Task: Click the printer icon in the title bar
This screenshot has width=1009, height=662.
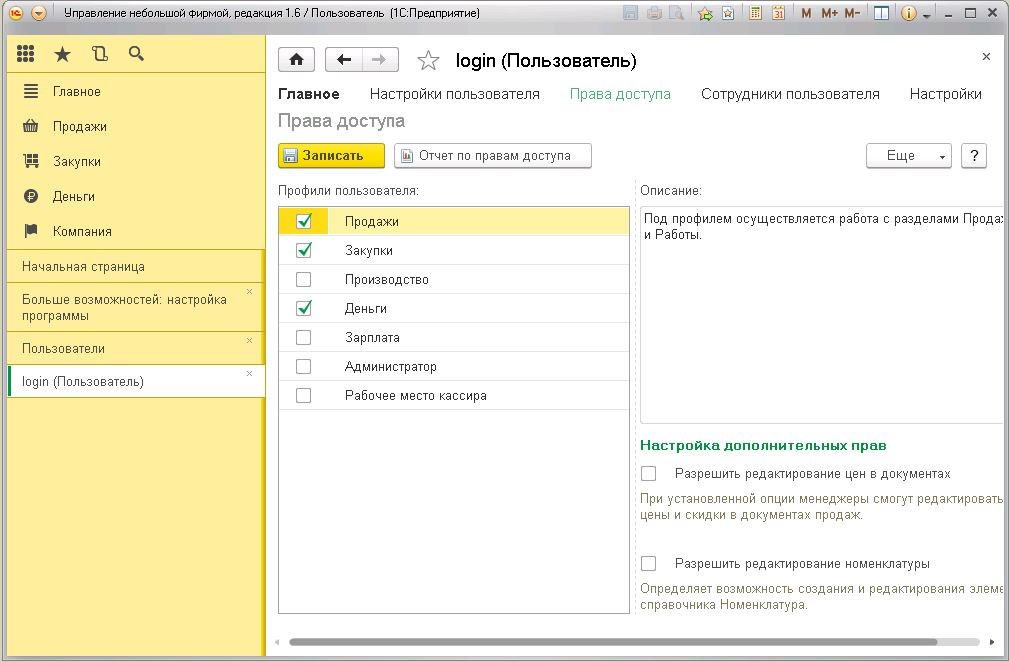Action: coord(654,13)
